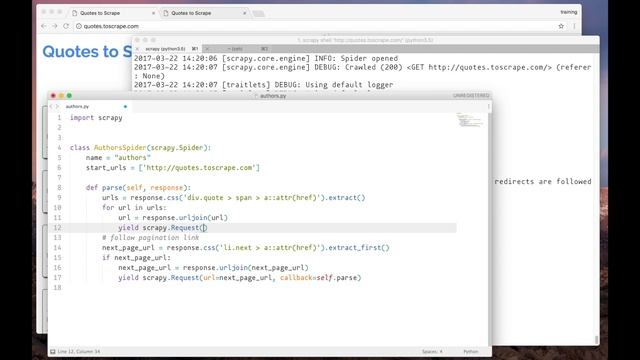Click the authors.py title bar file name

[x=273, y=96]
